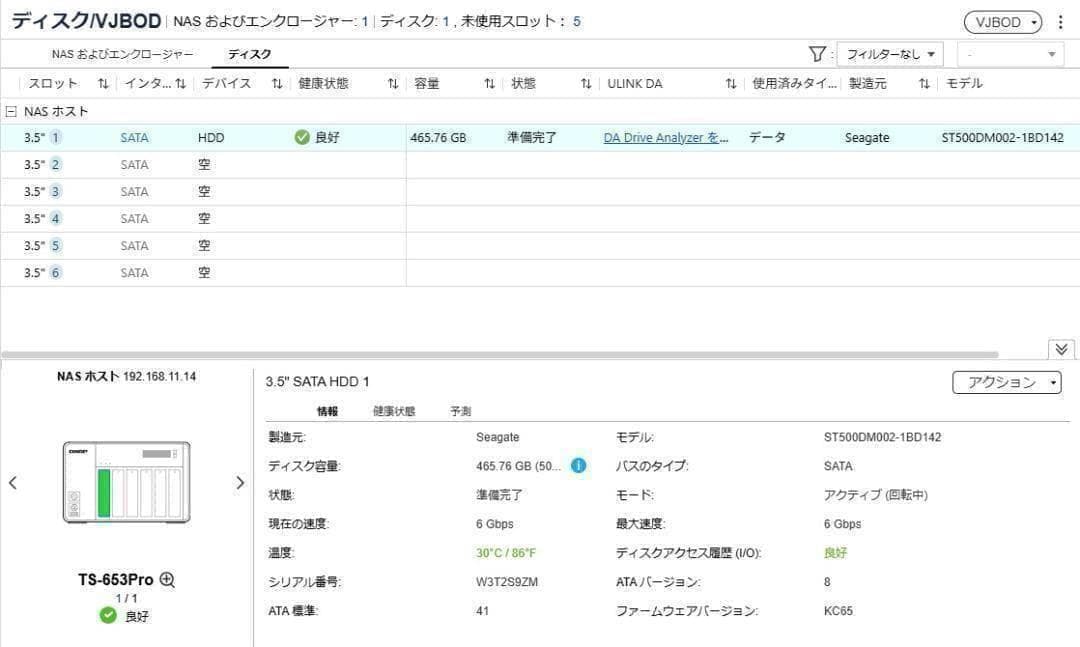Open the three-dot options menu

(1061, 21)
